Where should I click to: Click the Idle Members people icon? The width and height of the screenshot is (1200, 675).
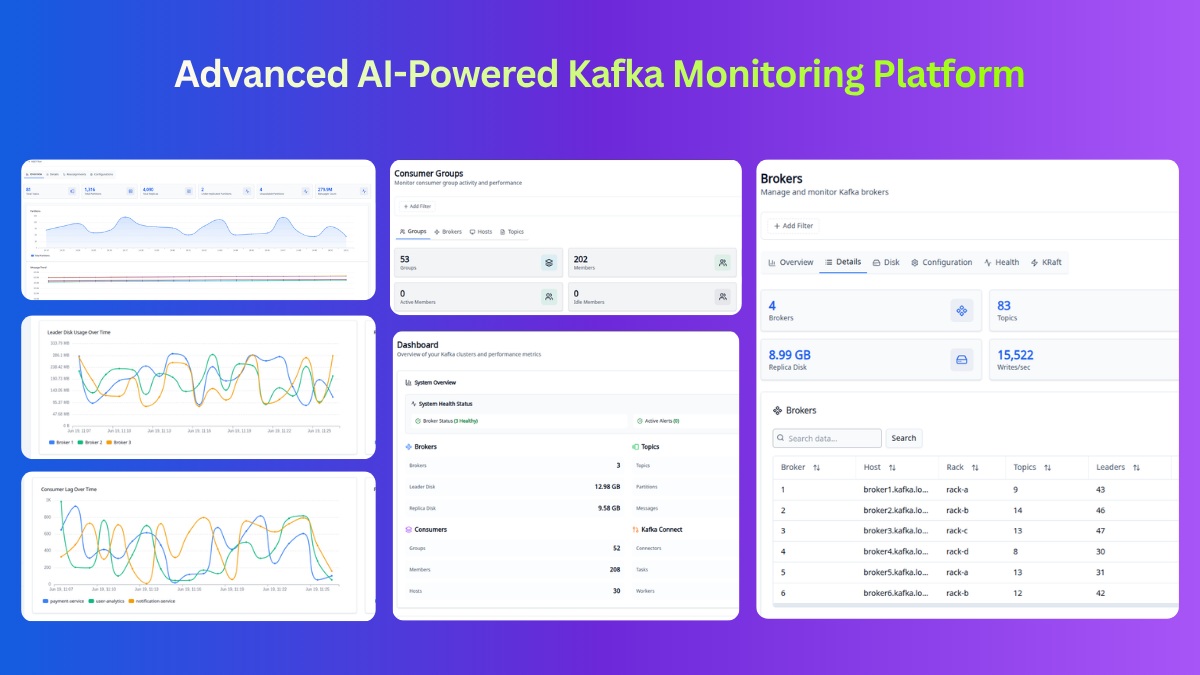pyautogui.click(x=723, y=297)
